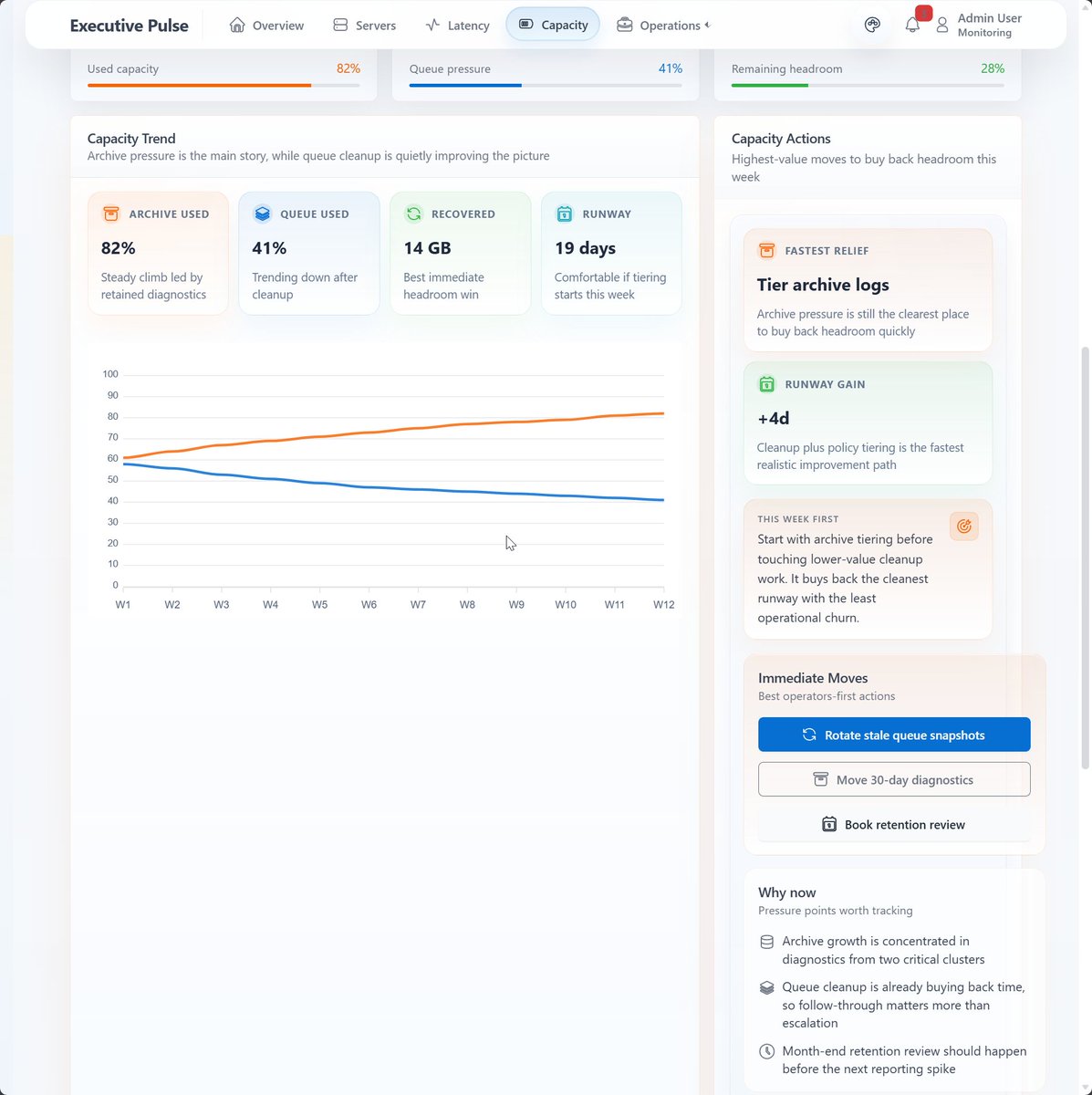Expand the Operations menu chevron
Image resolution: width=1092 pixels, height=1095 pixels.
[x=707, y=25]
